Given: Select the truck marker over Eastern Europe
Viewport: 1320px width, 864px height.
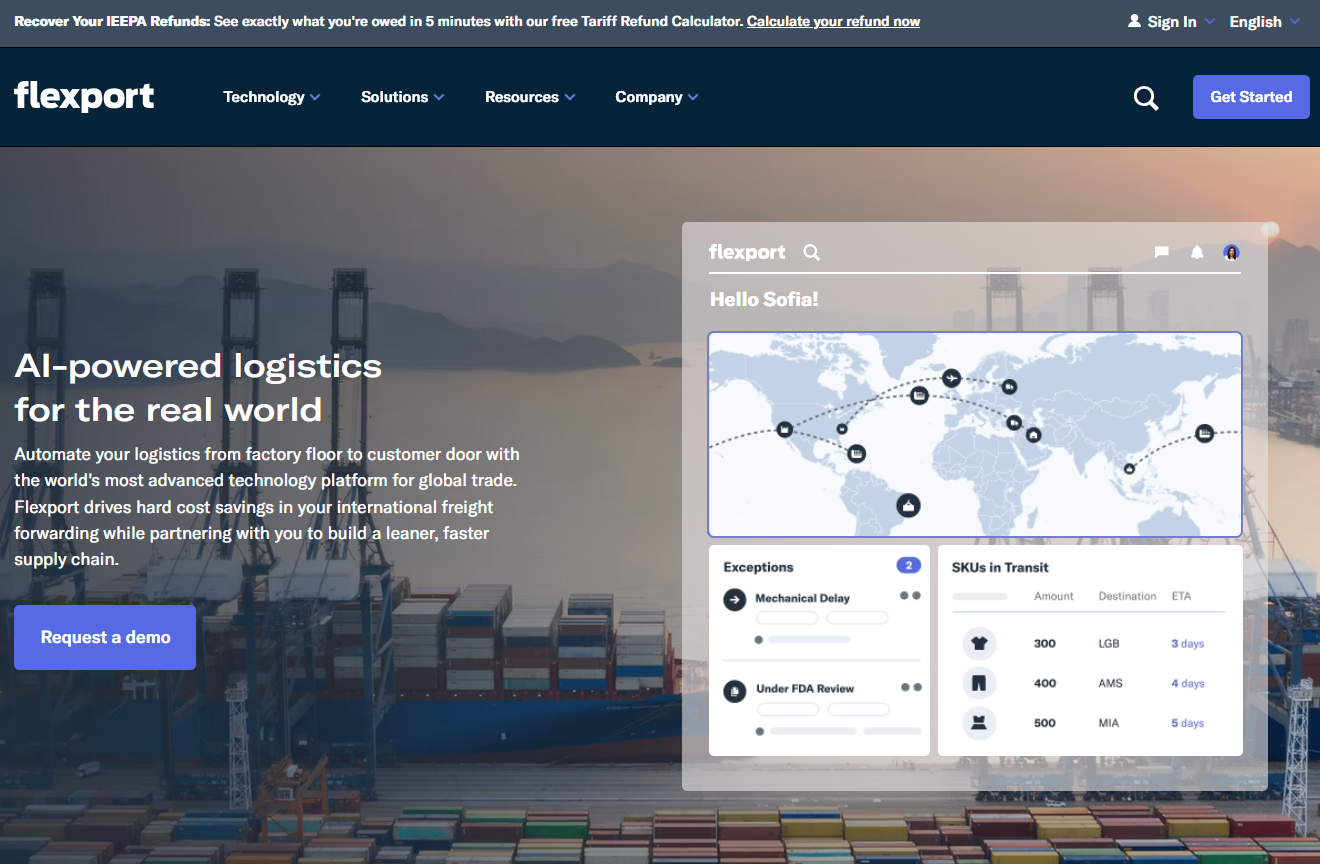Looking at the screenshot, I should pyautogui.click(x=1009, y=386).
